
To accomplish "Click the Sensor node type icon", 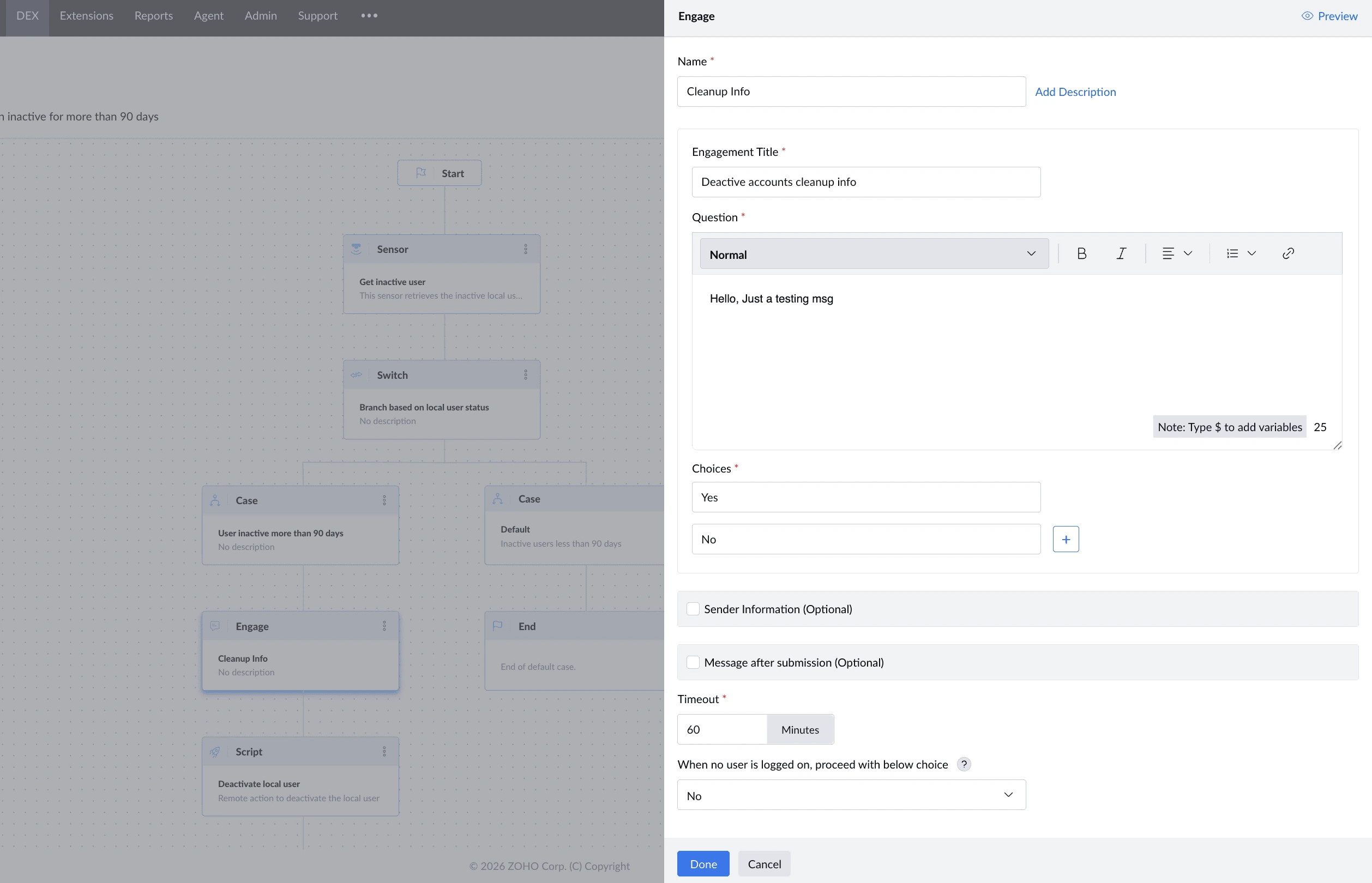I will (x=356, y=249).
